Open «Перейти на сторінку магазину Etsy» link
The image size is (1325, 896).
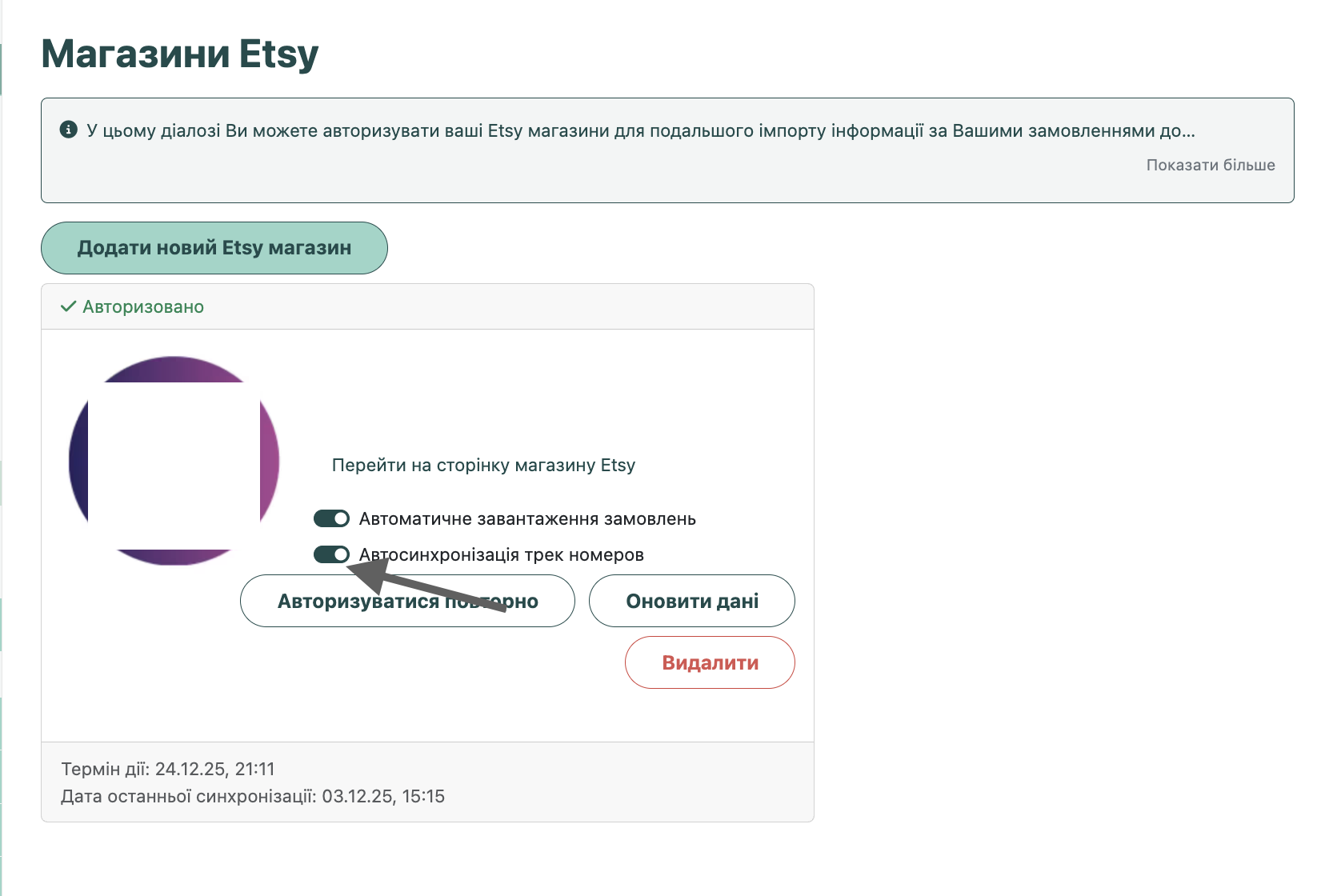[483, 465]
